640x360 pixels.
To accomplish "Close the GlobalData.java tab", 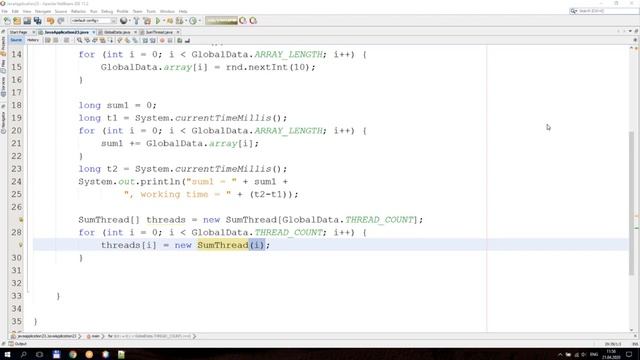I will (135, 32).
